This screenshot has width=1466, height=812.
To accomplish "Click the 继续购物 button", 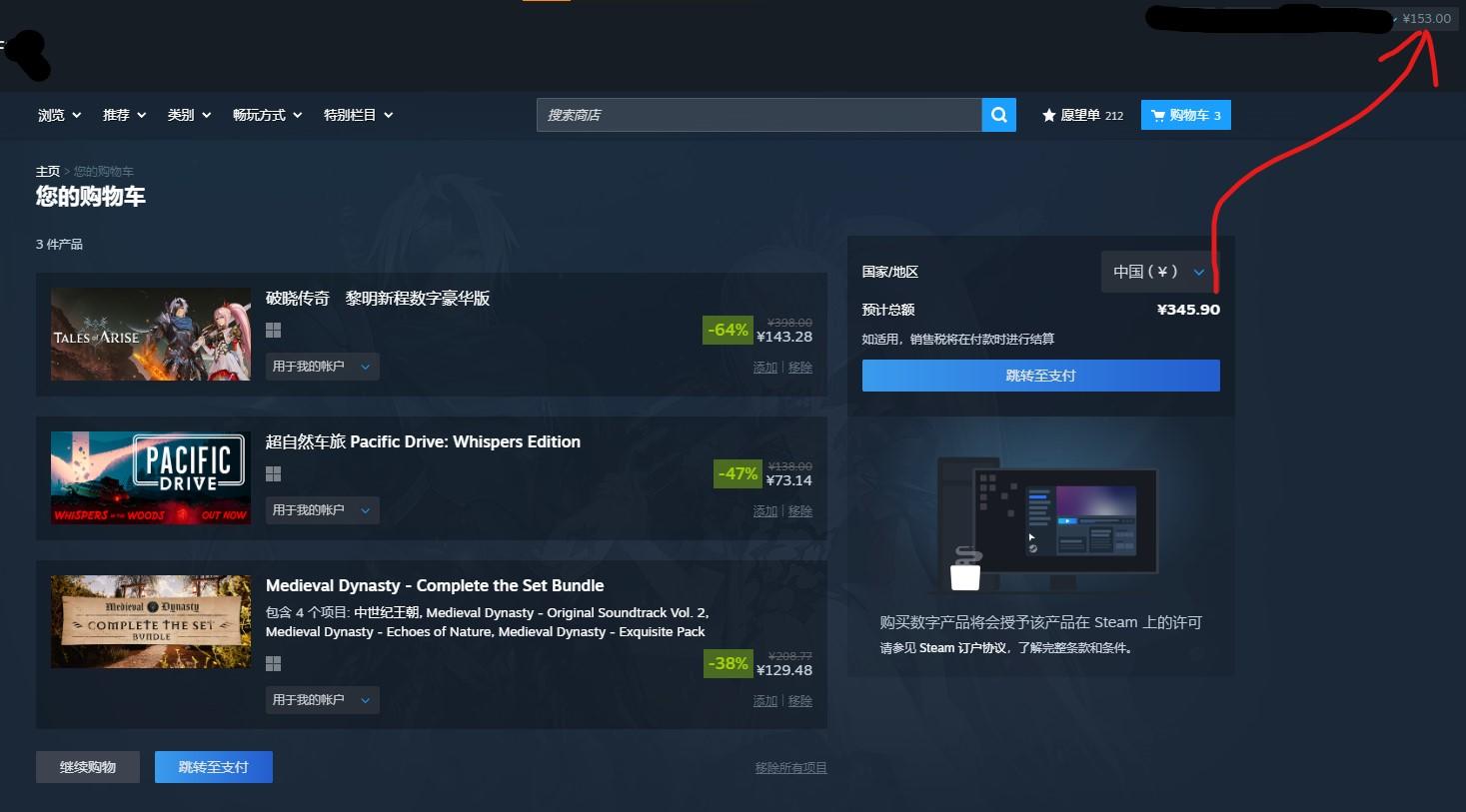I will [88, 767].
